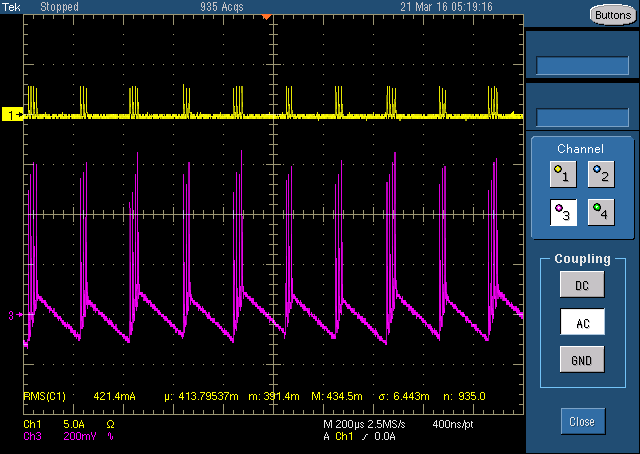Click the Ch3 200mV scale readout
Screen dimensions: 640x454
point(60,436)
